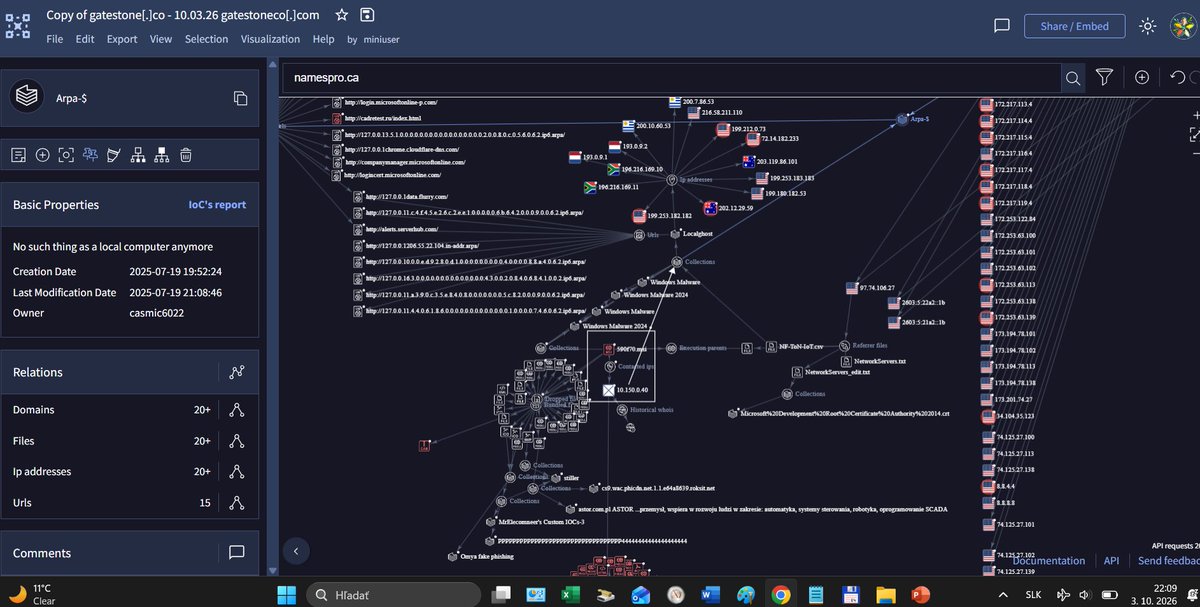Star this graph as favorite
Viewport: 1200px width, 607px height.
342,15
